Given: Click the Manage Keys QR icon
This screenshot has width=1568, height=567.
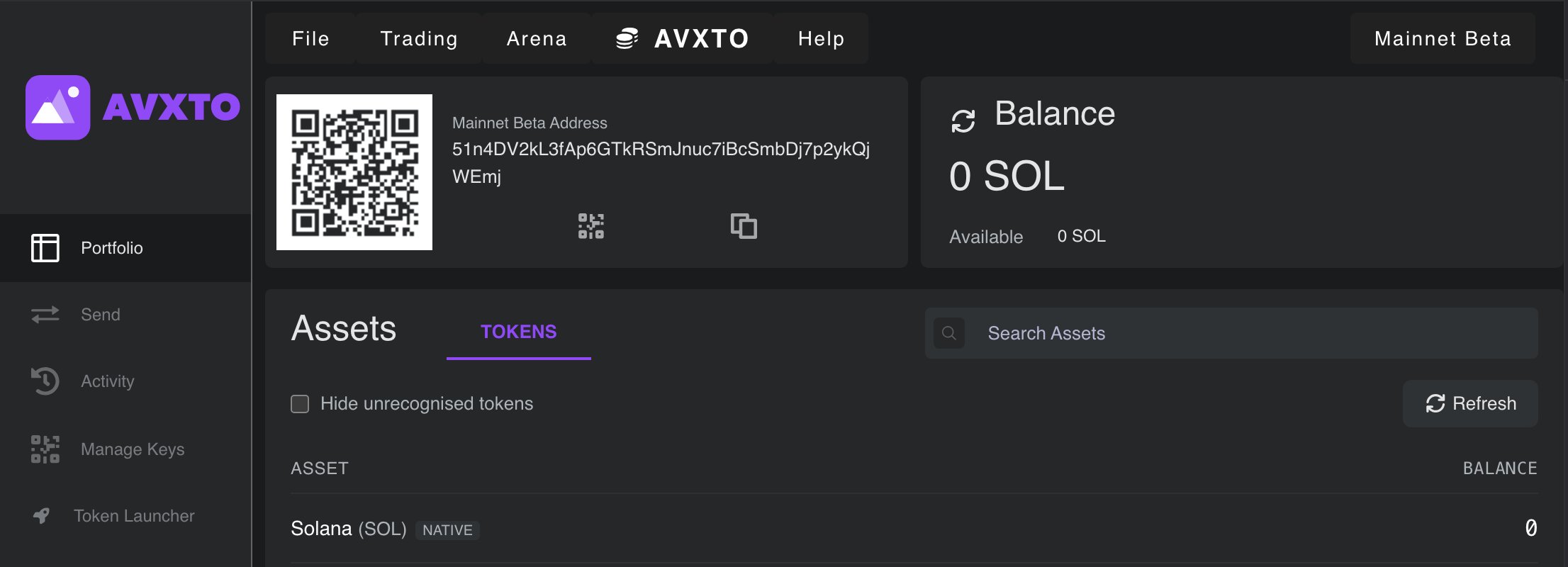Looking at the screenshot, I should tap(45, 449).
